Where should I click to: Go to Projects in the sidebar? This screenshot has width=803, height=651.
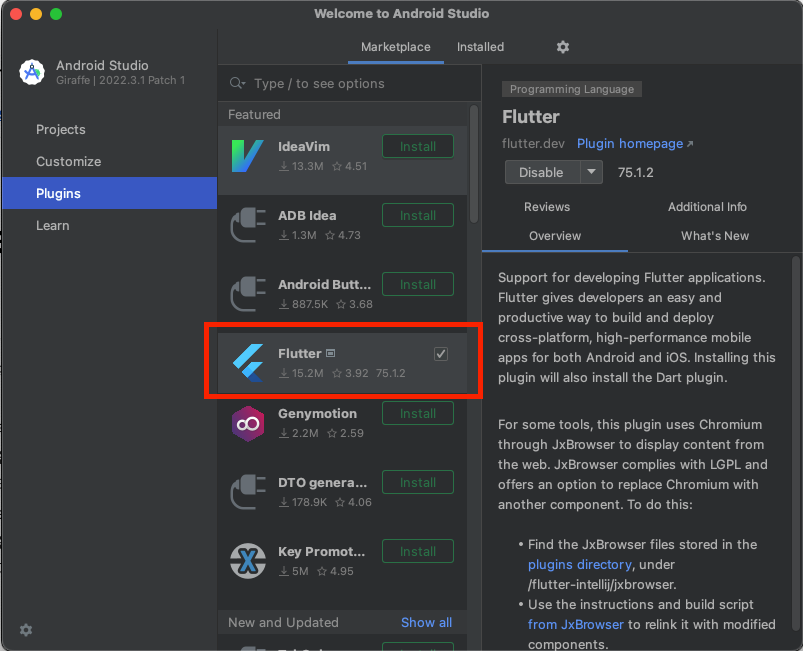point(110,130)
